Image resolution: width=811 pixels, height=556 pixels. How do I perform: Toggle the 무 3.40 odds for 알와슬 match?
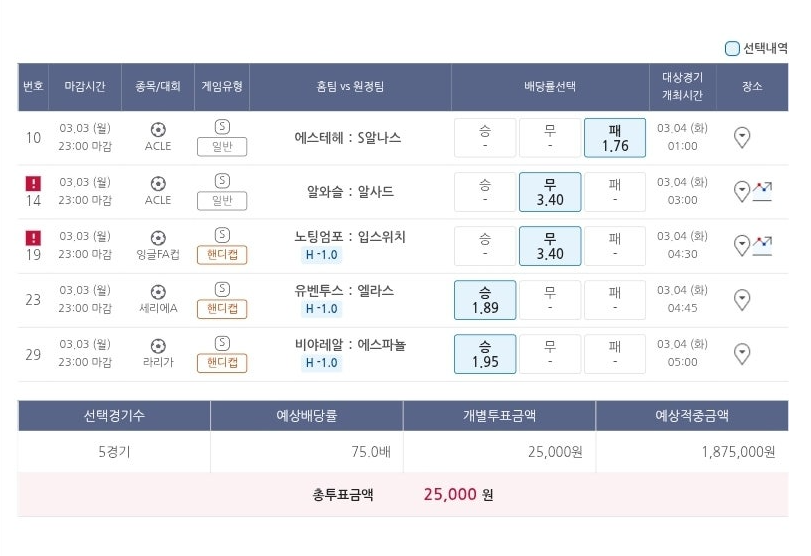pos(550,192)
